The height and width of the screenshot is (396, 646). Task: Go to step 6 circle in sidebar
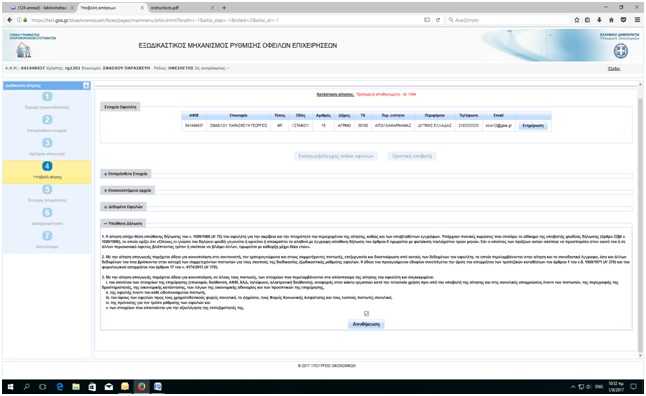47,213
